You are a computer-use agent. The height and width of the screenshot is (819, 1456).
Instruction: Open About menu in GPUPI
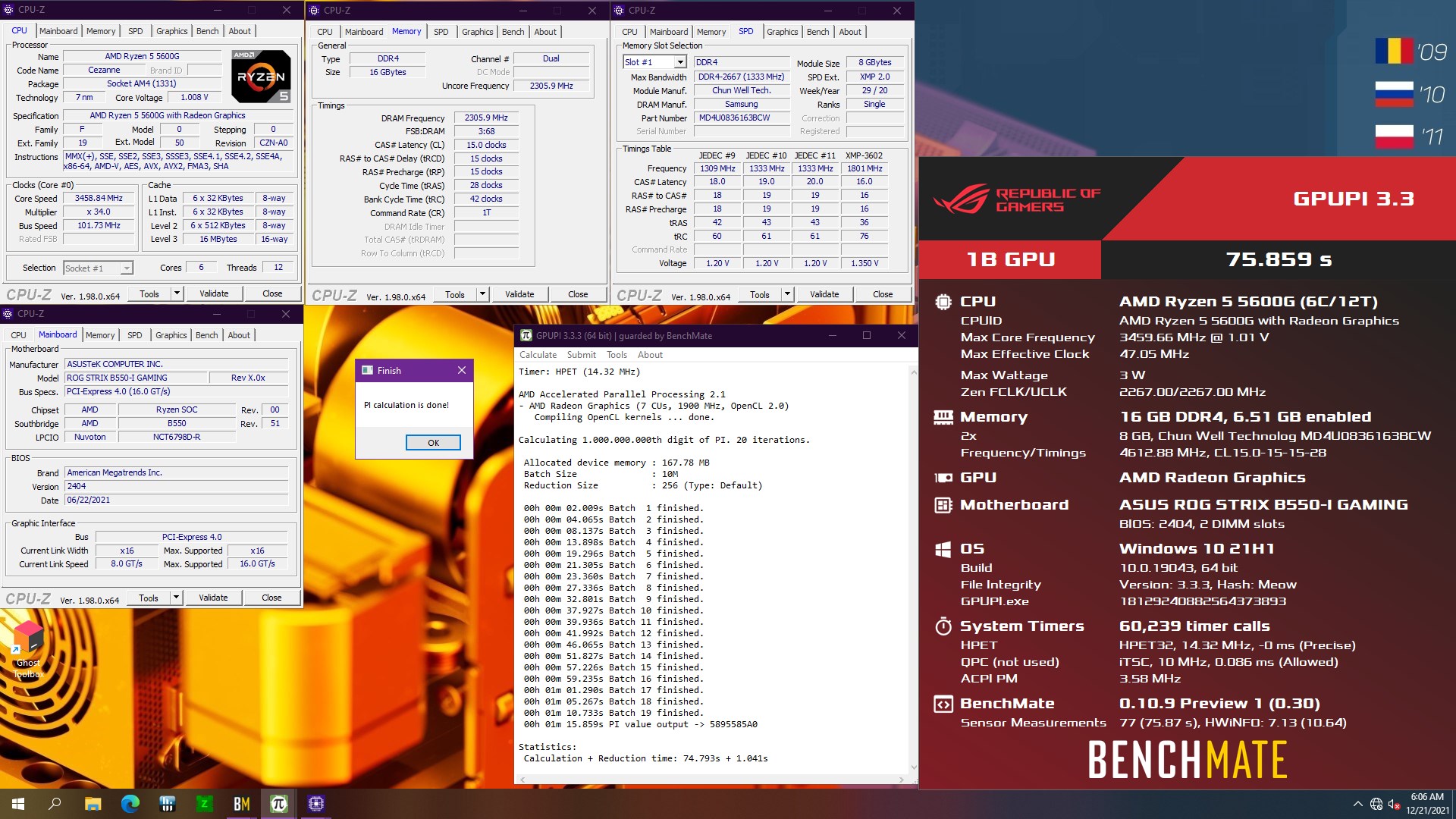coord(650,355)
